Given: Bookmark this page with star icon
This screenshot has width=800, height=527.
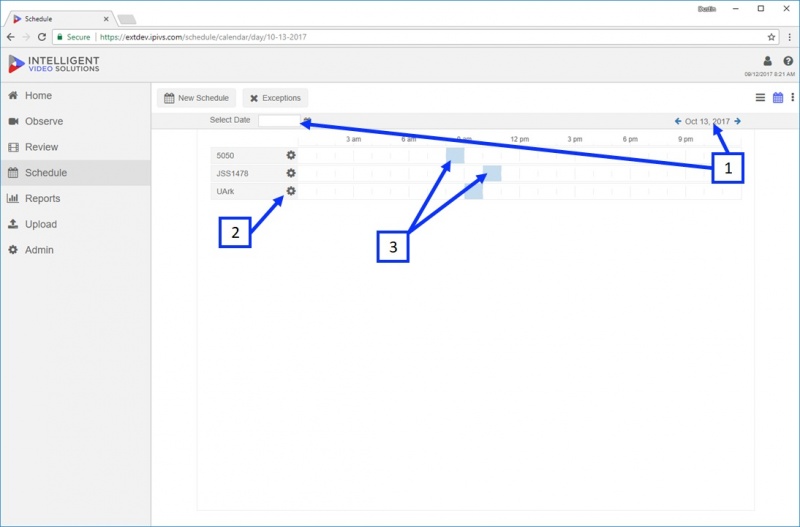Looking at the screenshot, I should coord(771,37).
